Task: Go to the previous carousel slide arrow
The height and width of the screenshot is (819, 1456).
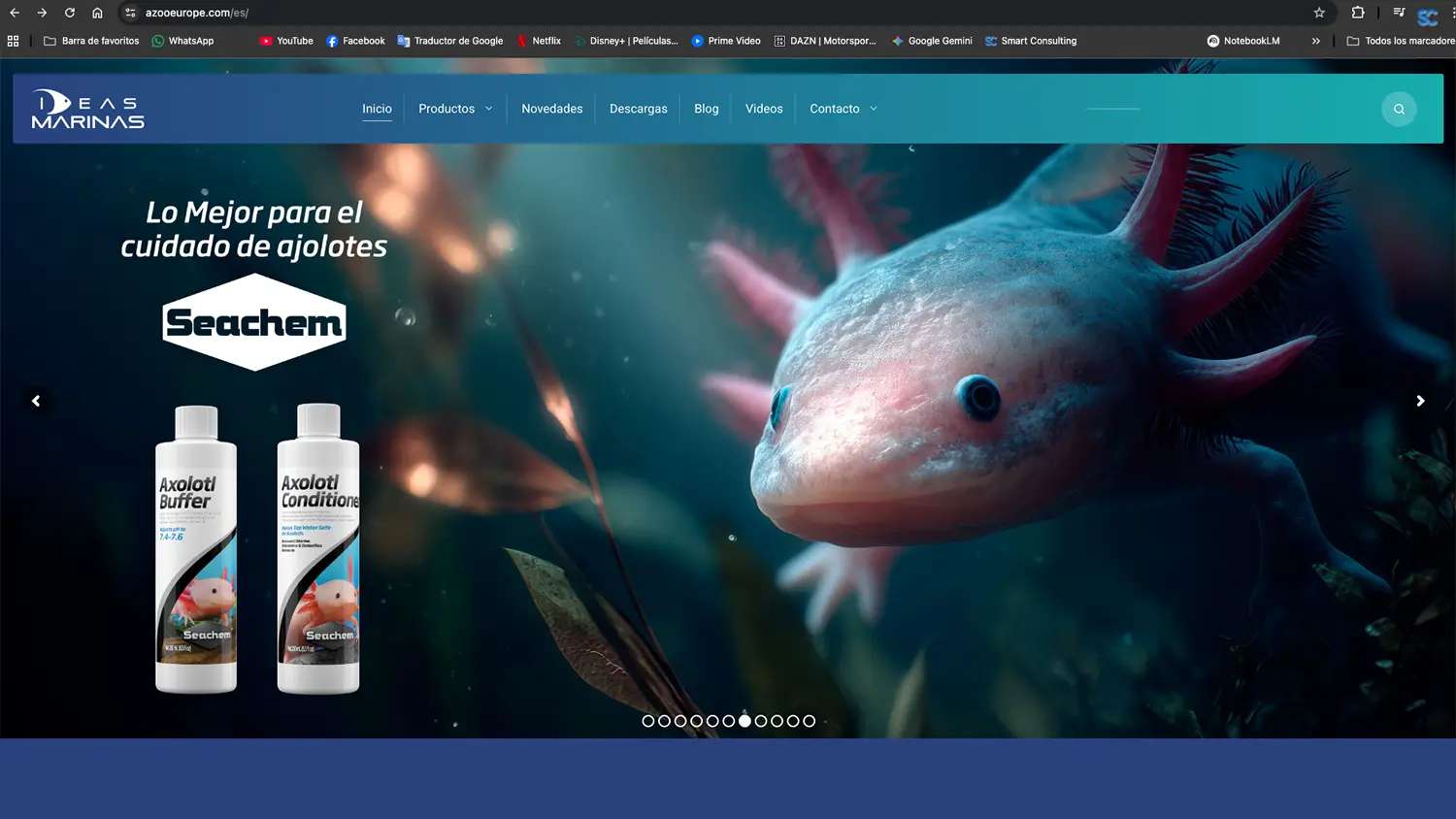Action: pos(36,401)
